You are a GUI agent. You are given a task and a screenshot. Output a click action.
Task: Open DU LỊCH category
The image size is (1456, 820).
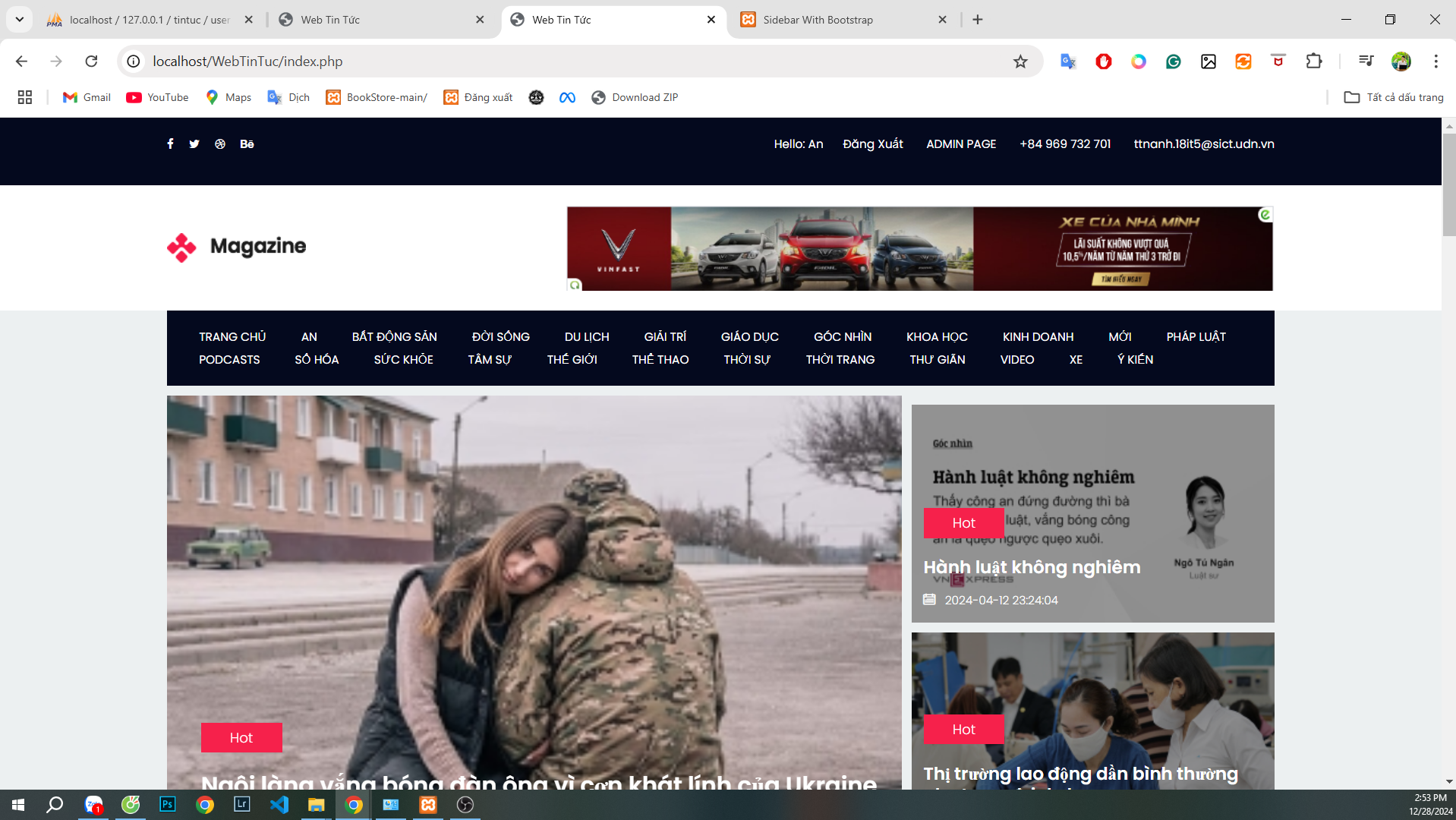(586, 337)
